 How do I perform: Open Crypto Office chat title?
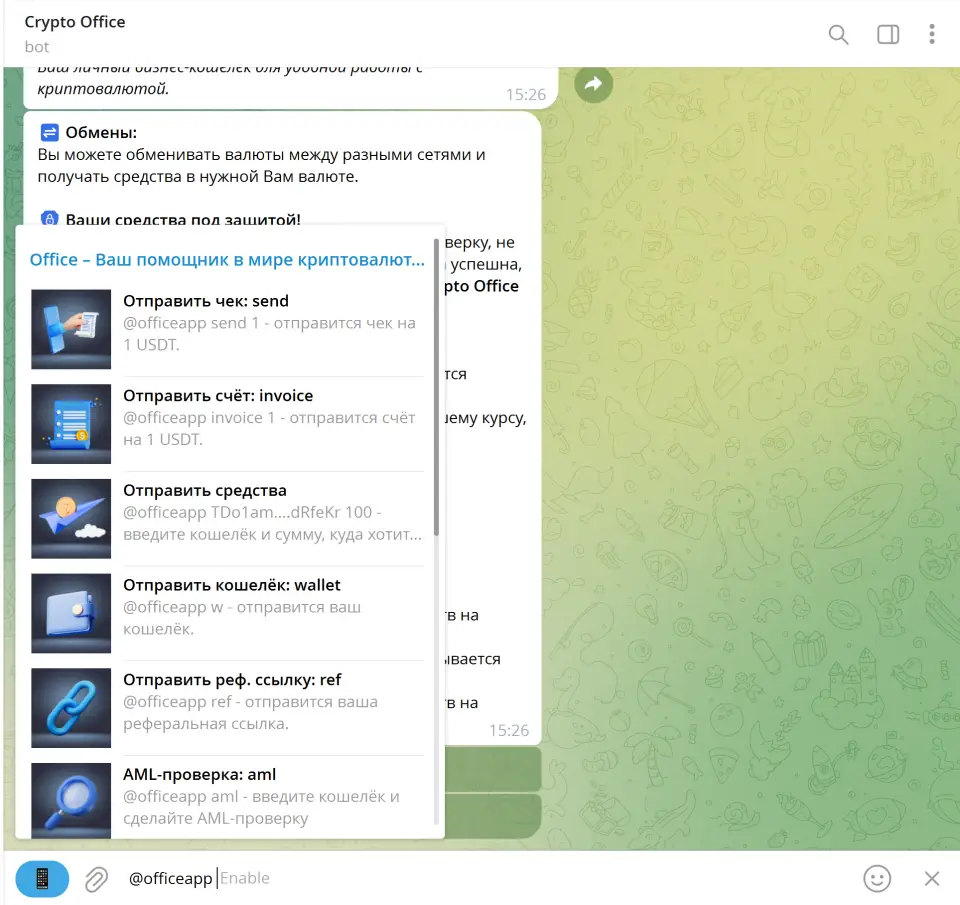point(75,22)
